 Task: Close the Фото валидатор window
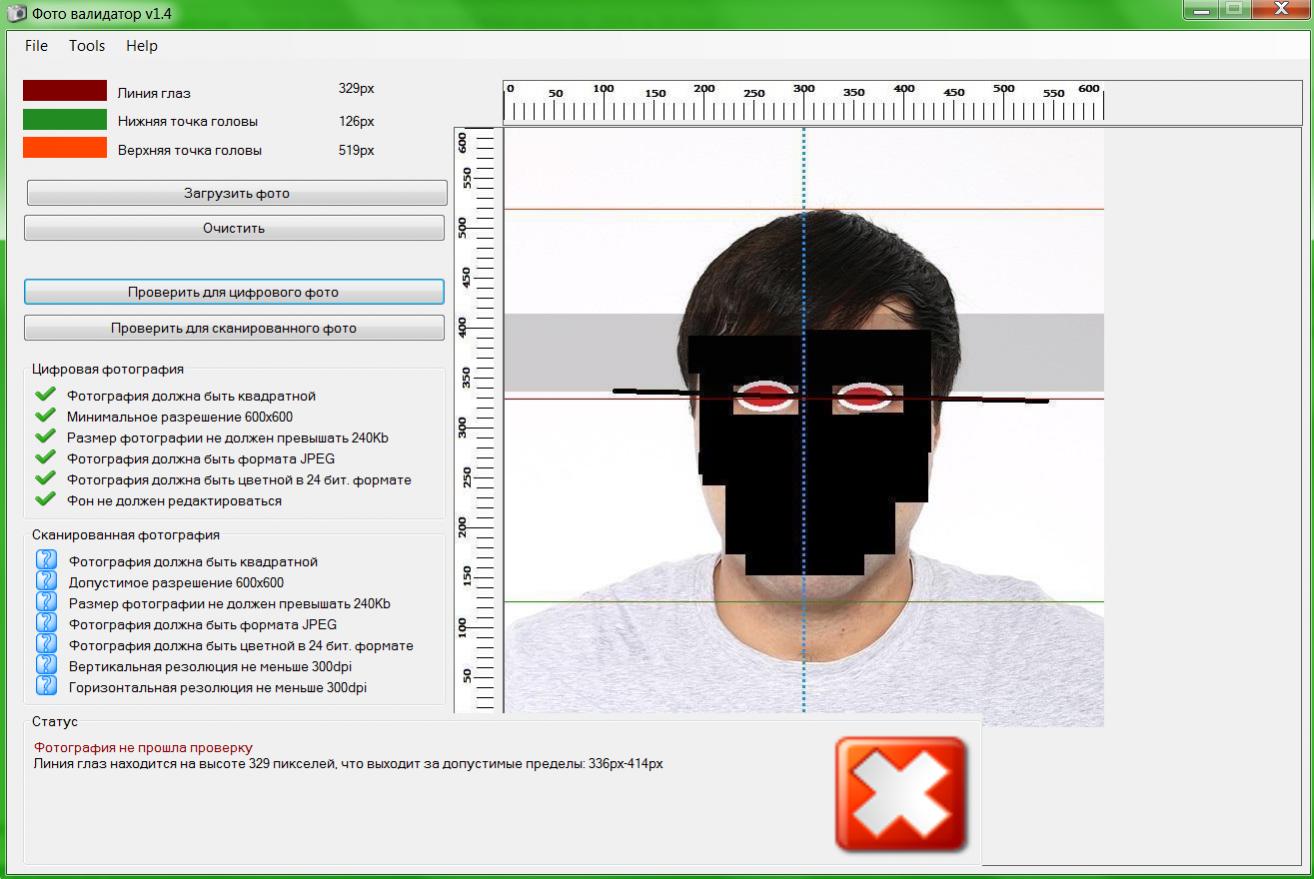[x=1279, y=10]
